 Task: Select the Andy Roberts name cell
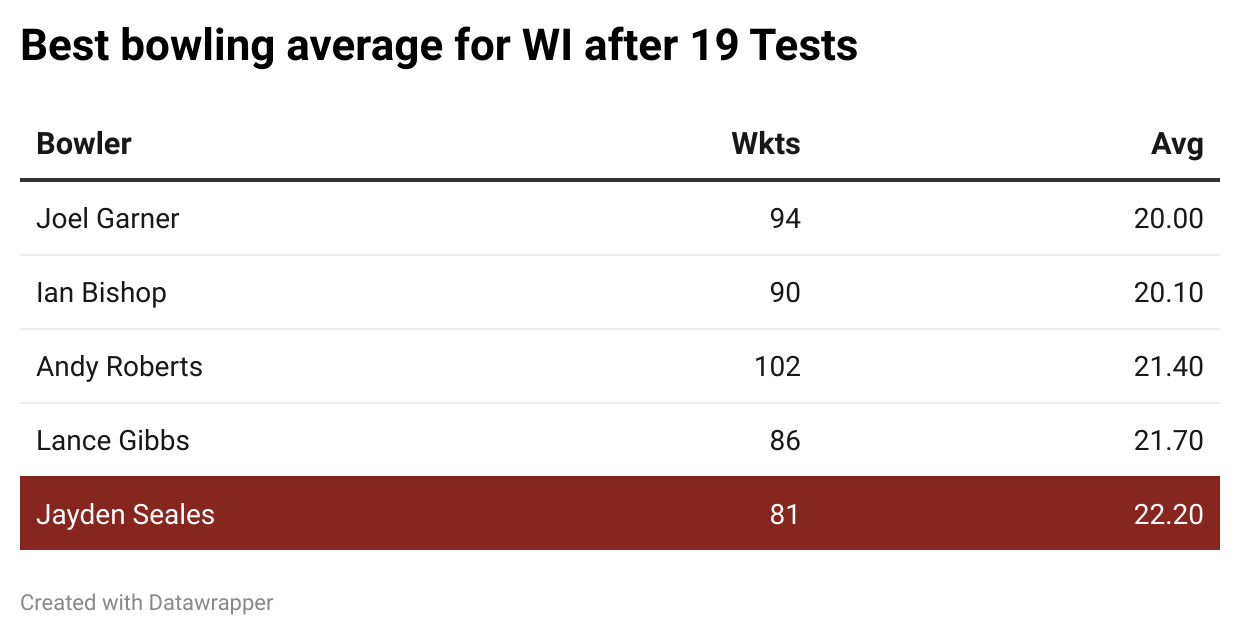119,367
